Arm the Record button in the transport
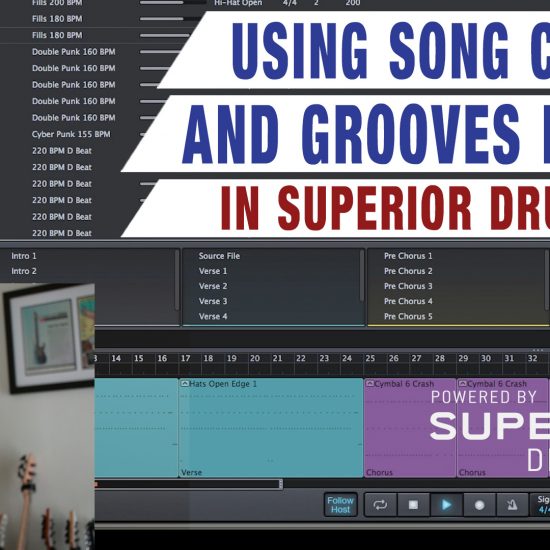The height and width of the screenshot is (550, 550). 479,505
